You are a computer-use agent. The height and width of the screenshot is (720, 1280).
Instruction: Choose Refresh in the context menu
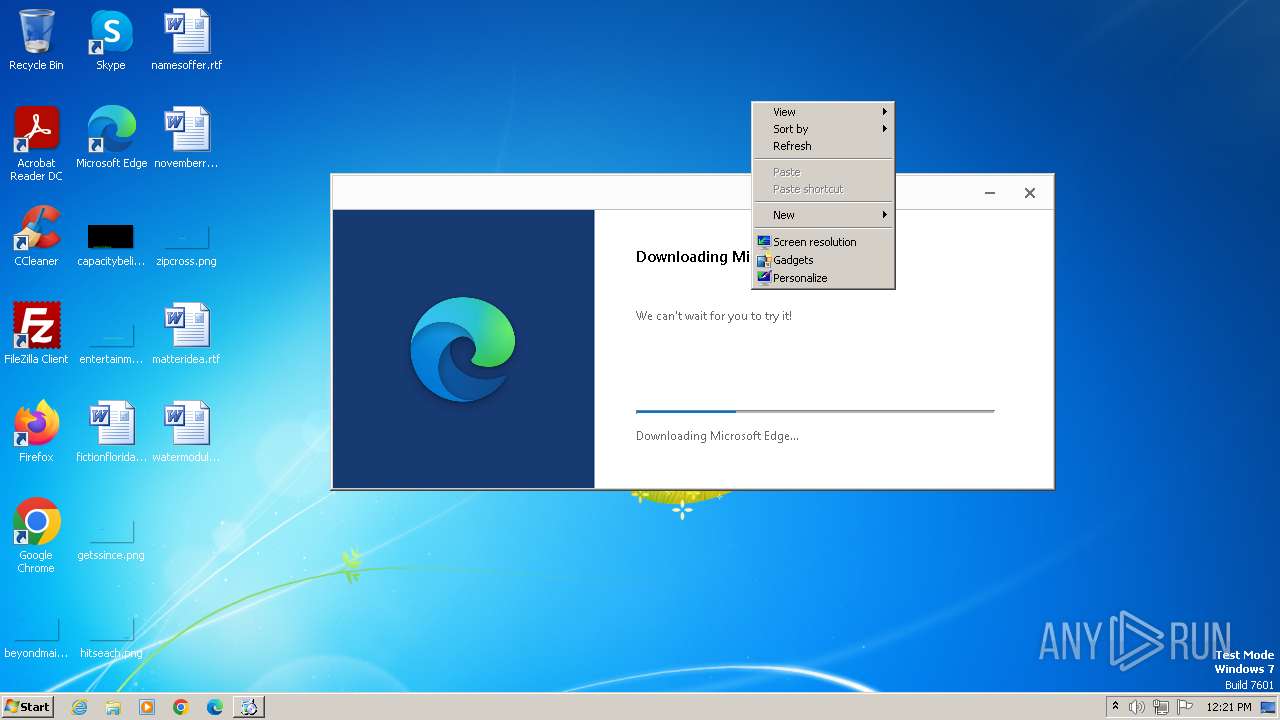pos(823,146)
